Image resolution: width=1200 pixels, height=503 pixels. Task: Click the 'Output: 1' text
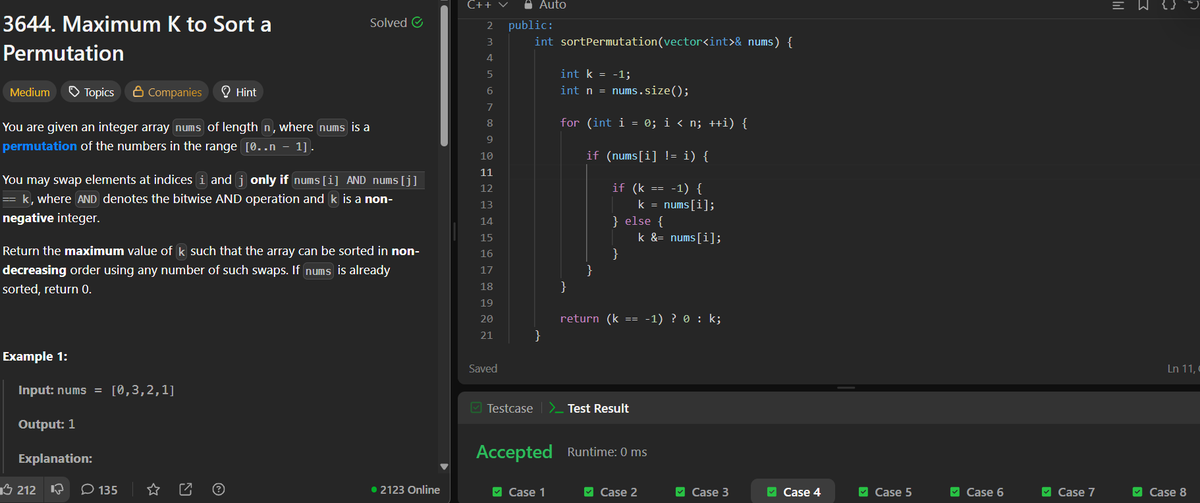(x=49, y=424)
